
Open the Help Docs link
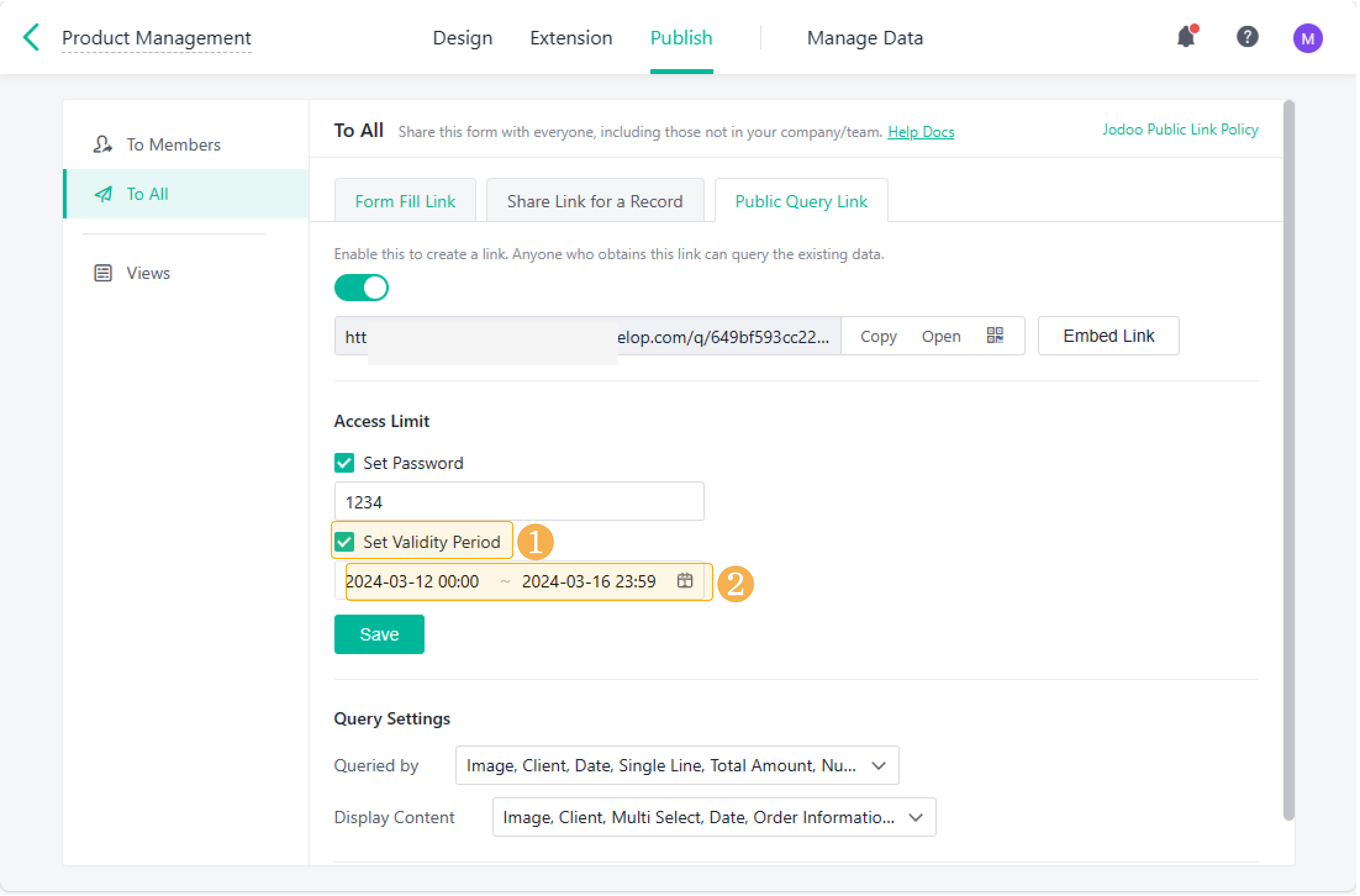(x=921, y=132)
